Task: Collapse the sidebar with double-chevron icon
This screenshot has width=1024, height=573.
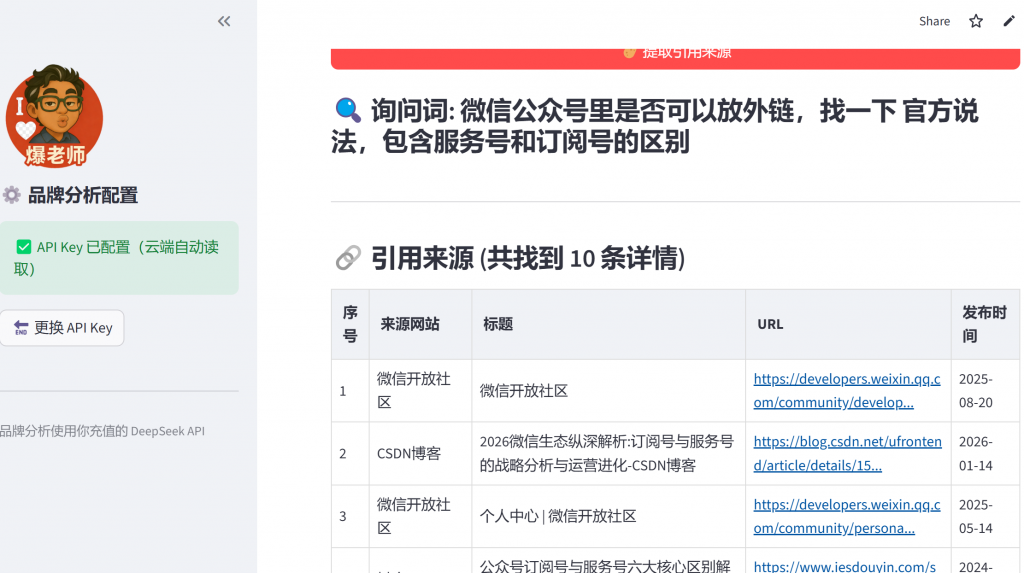Action: [224, 22]
